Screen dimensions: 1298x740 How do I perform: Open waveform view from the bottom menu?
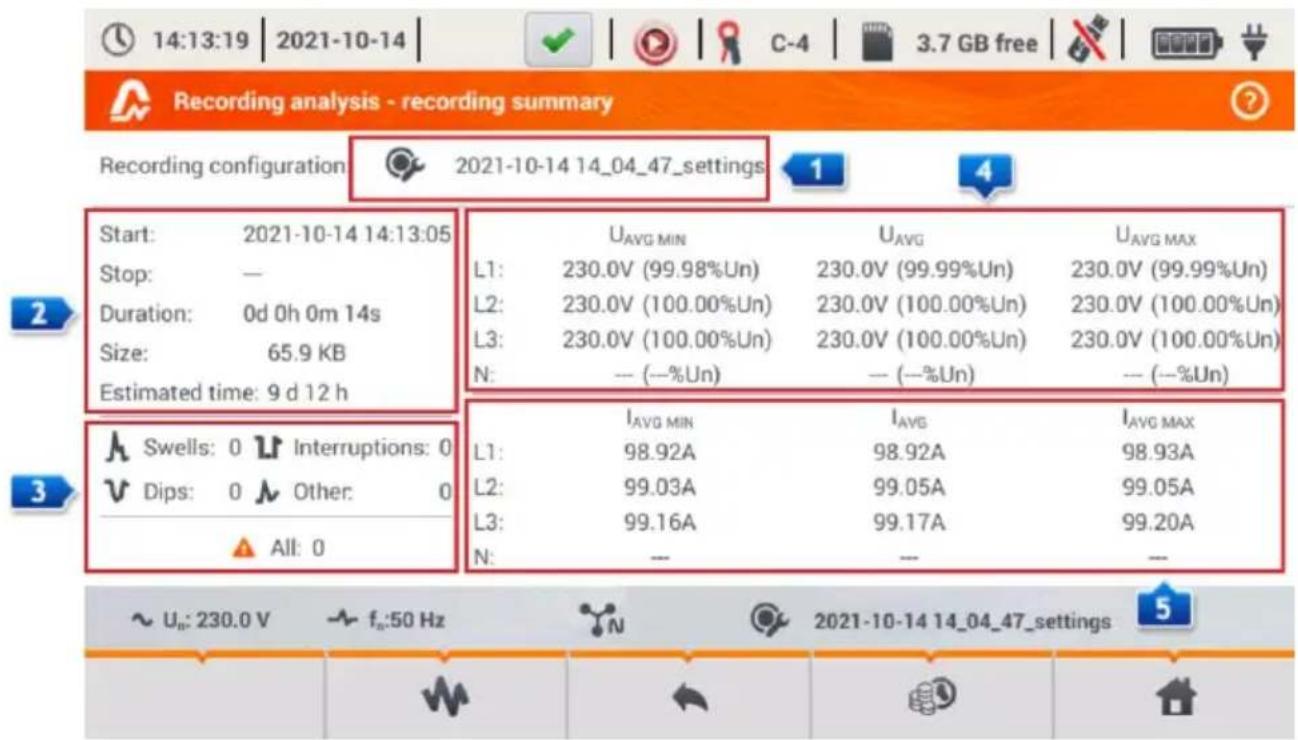447,698
